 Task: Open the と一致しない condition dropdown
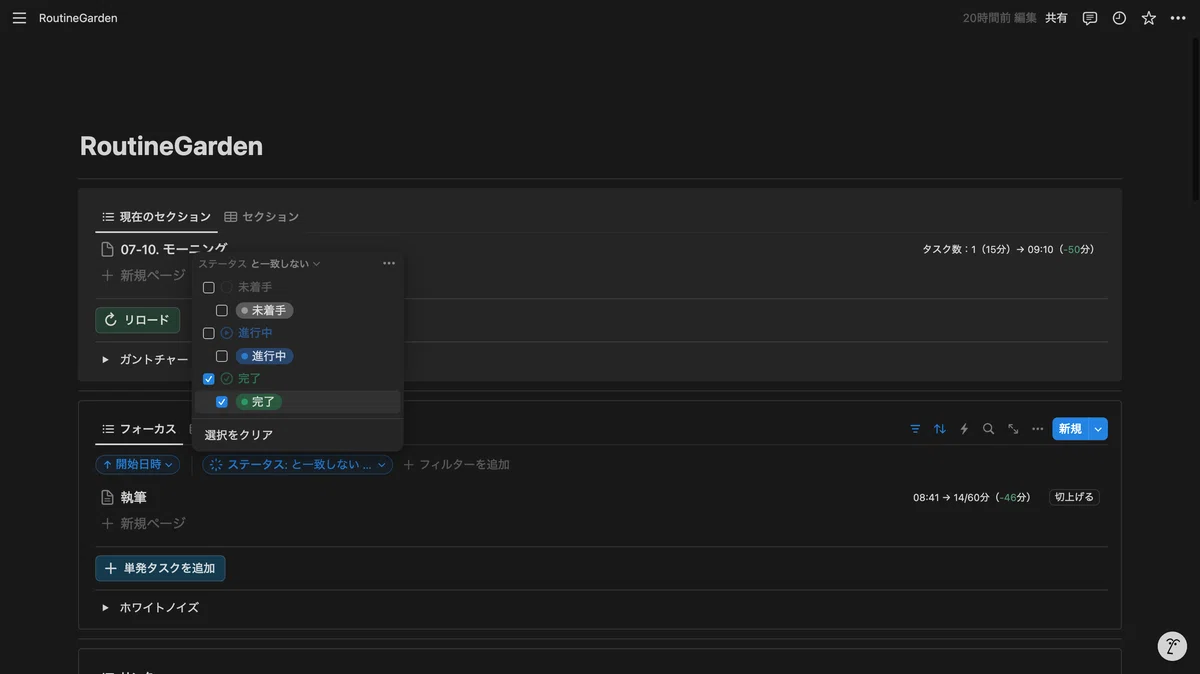point(286,264)
